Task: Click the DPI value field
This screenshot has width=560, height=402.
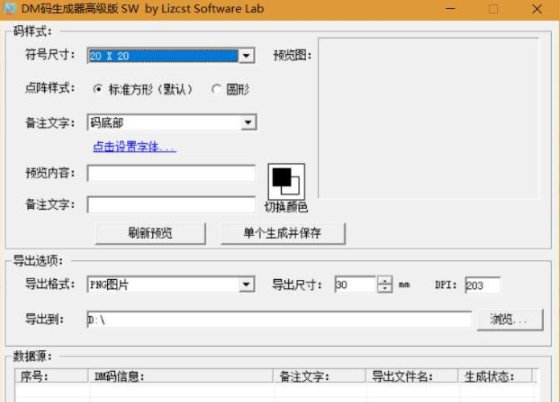Action: pyautogui.click(x=482, y=285)
